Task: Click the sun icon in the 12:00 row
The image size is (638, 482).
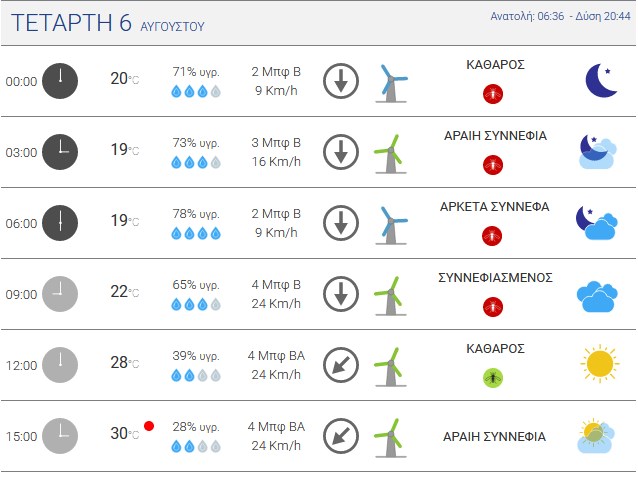Action: tap(600, 364)
